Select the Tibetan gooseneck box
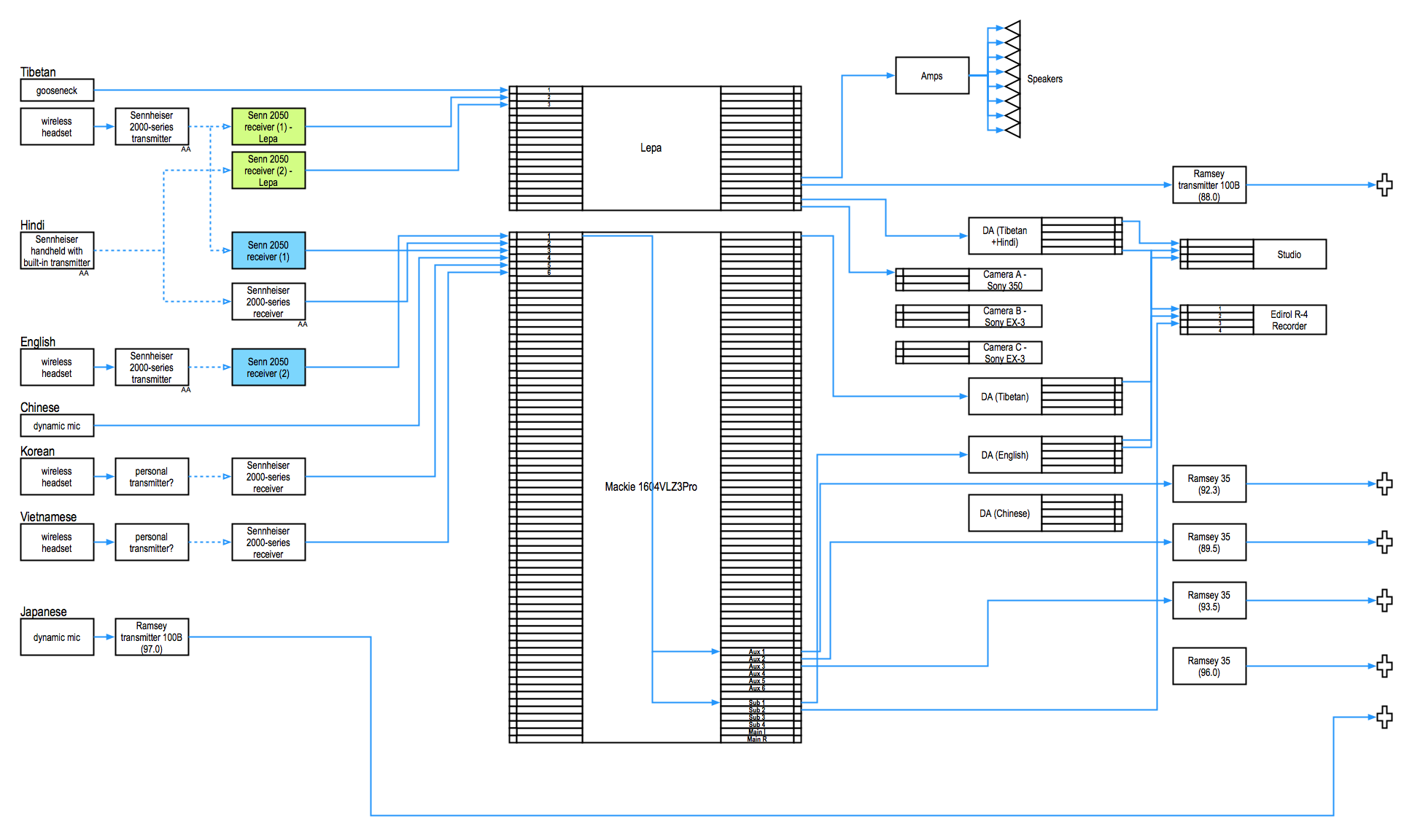The image size is (1412, 840). 57,90
